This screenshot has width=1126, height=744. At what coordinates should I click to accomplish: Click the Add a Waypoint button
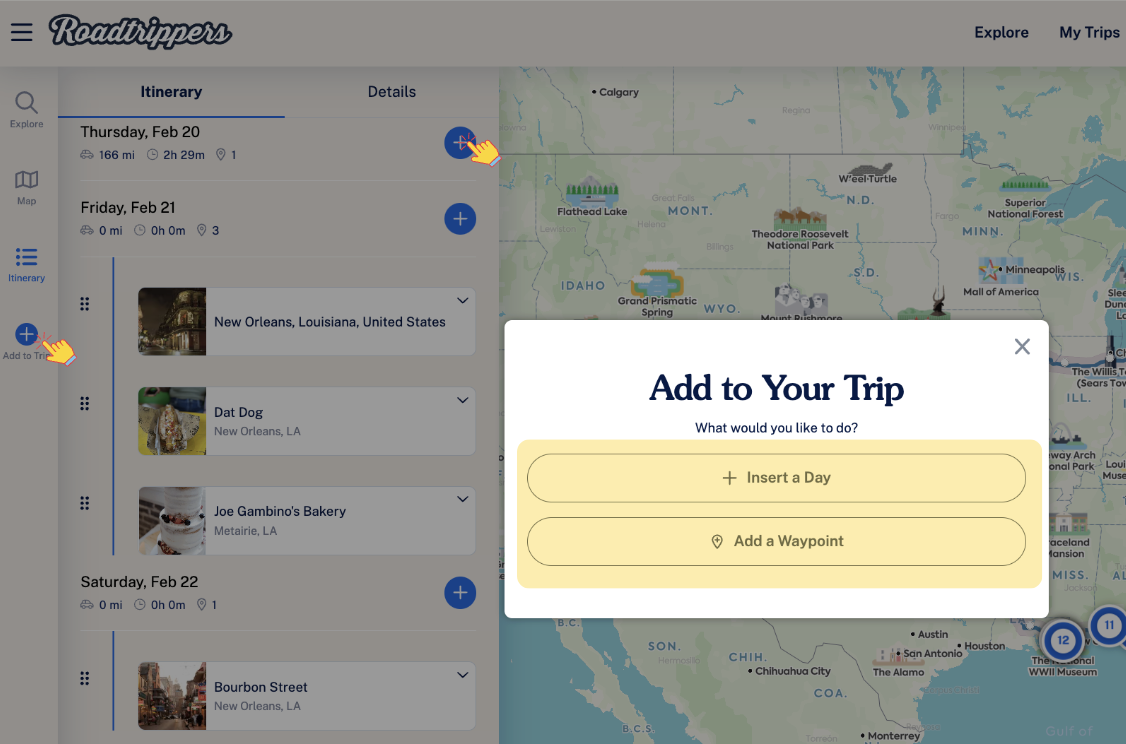coord(776,541)
